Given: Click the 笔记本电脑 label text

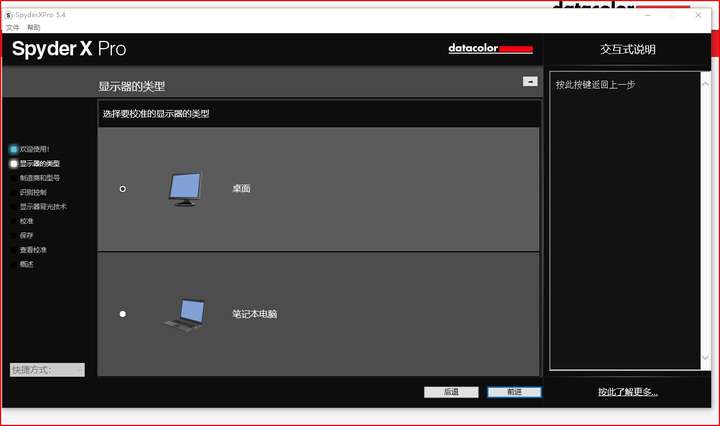Looking at the screenshot, I should pyautogui.click(x=254, y=314).
